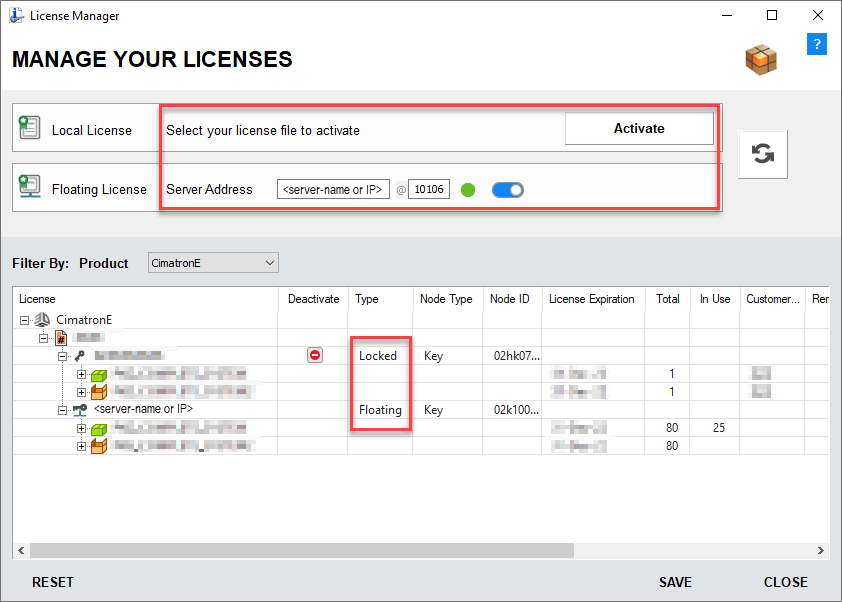Click the In Use column header
842x602 pixels.
click(x=715, y=299)
